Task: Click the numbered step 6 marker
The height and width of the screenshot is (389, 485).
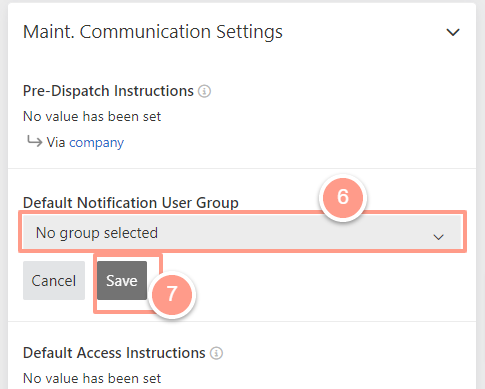Action: coord(343,197)
